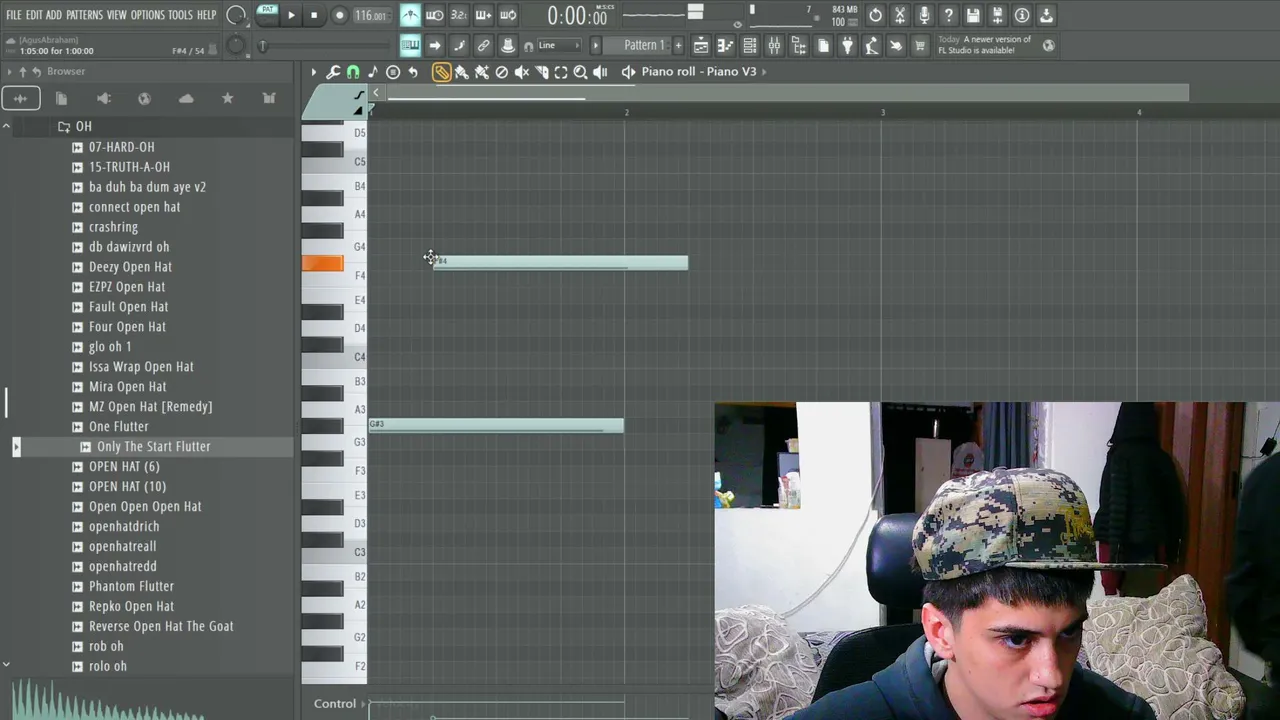Select the Zoom tool in piano roll
The height and width of the screenshot is (720, 1280).
click(580, 72)
